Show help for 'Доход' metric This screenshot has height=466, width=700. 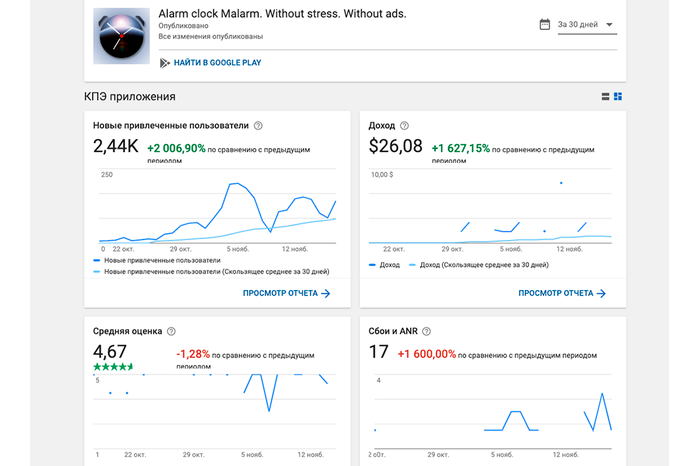pyautogui.click(x=404, y=126)
